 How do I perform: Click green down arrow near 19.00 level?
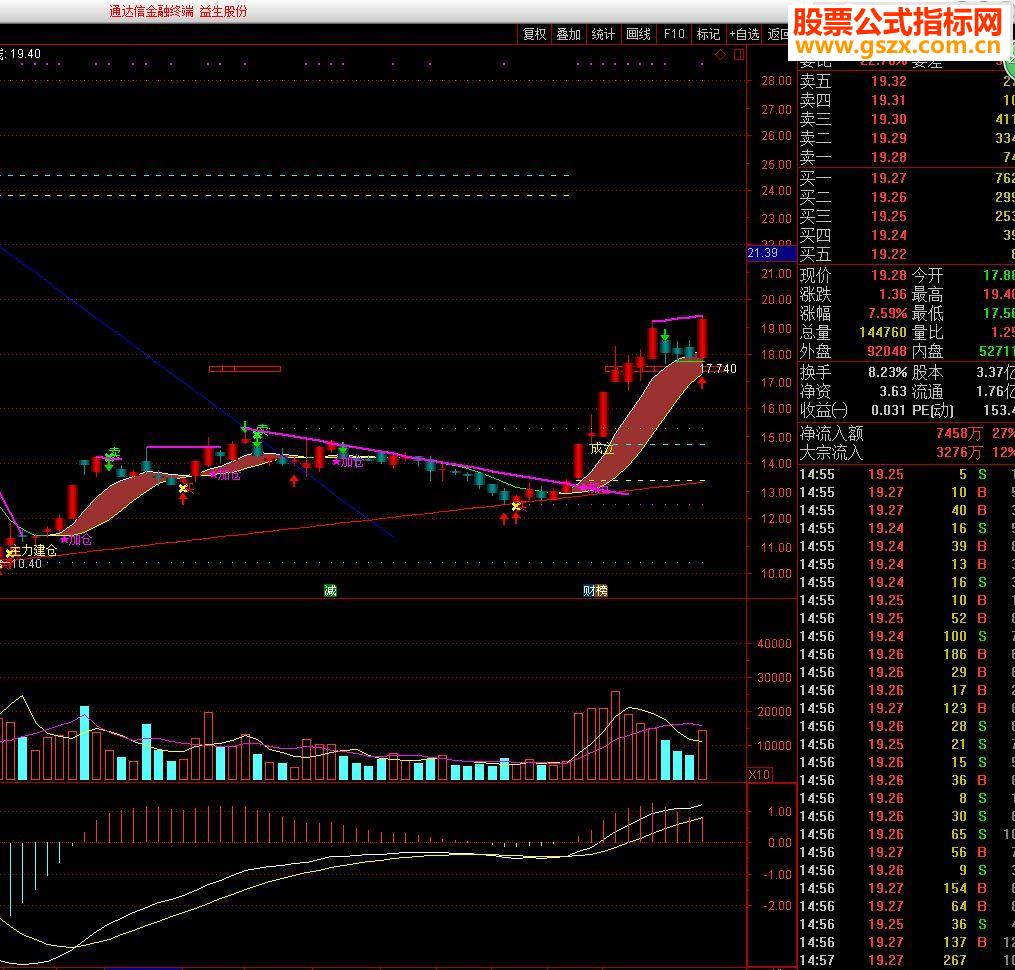click(x=665, y=335)
